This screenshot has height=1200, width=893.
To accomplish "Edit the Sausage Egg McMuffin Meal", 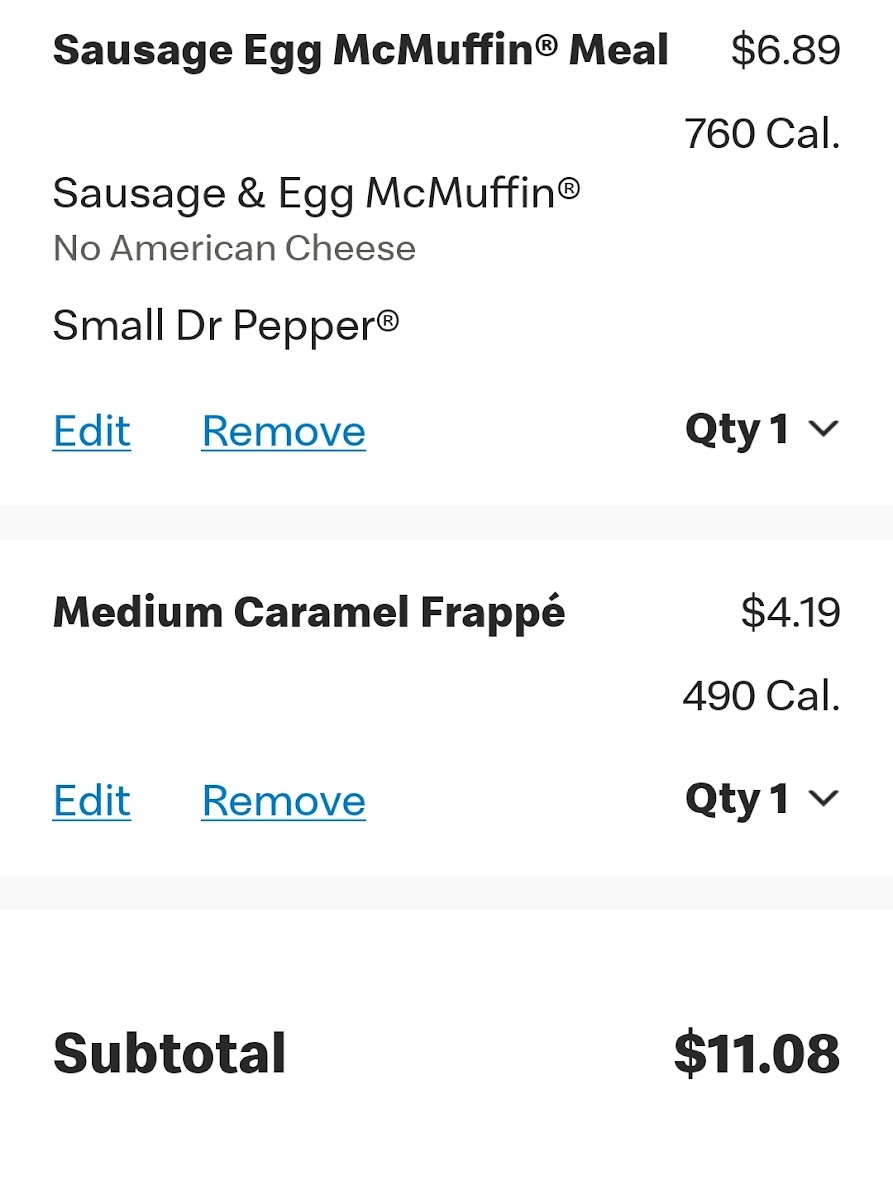I will (92, 432).
